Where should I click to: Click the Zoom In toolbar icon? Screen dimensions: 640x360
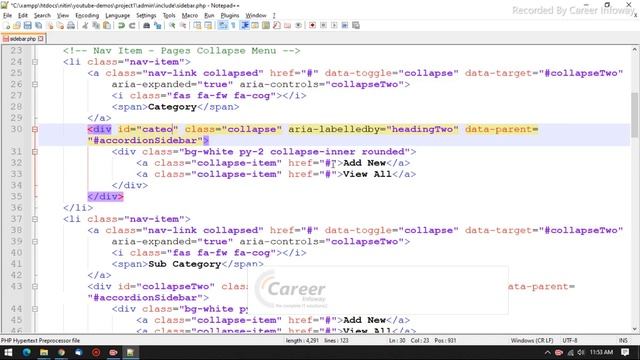172,25
